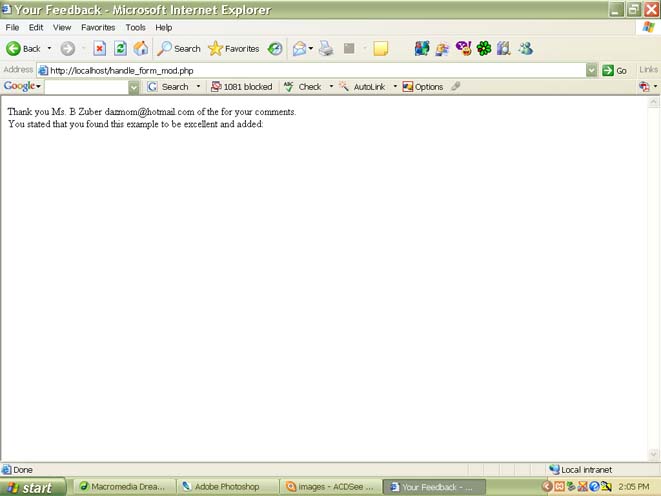Open the History icon
This screenshot has height=496, width=661.
(275, 49)
